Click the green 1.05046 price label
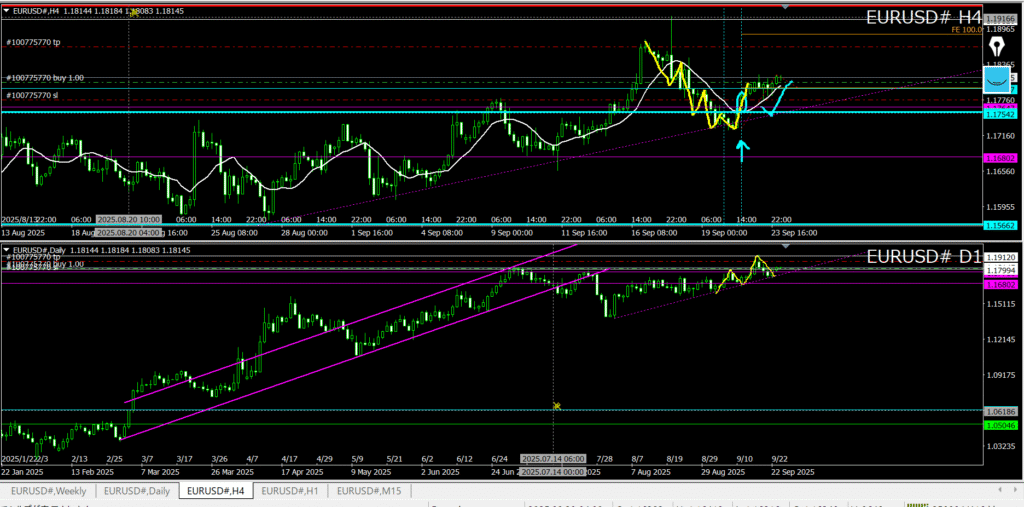 (1000, 424)
